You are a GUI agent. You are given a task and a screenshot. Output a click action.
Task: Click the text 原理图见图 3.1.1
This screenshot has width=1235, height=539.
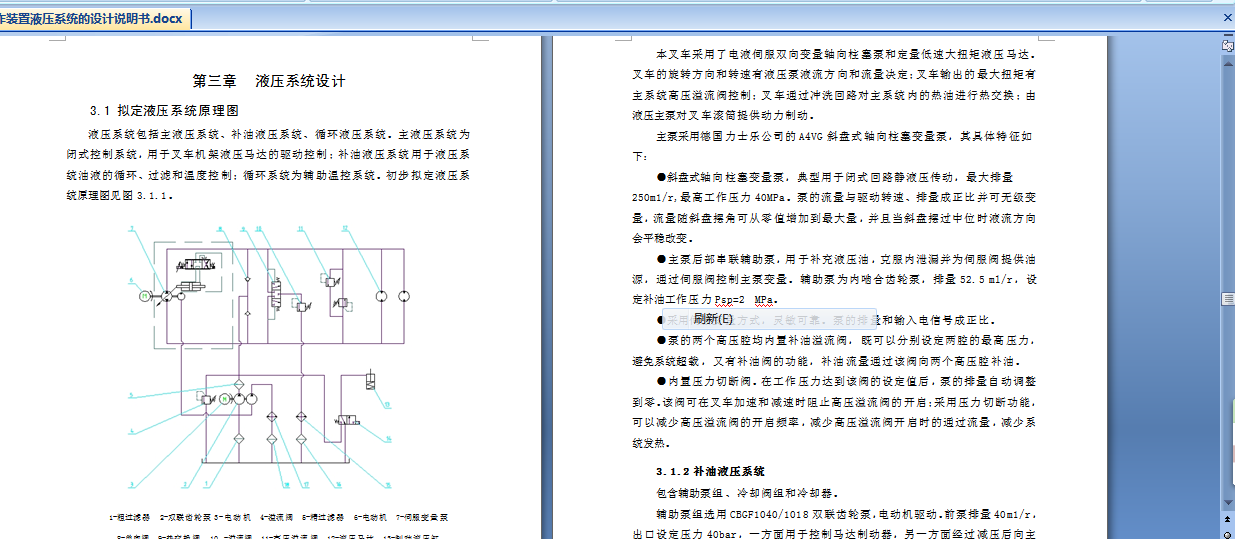(123, 196)
